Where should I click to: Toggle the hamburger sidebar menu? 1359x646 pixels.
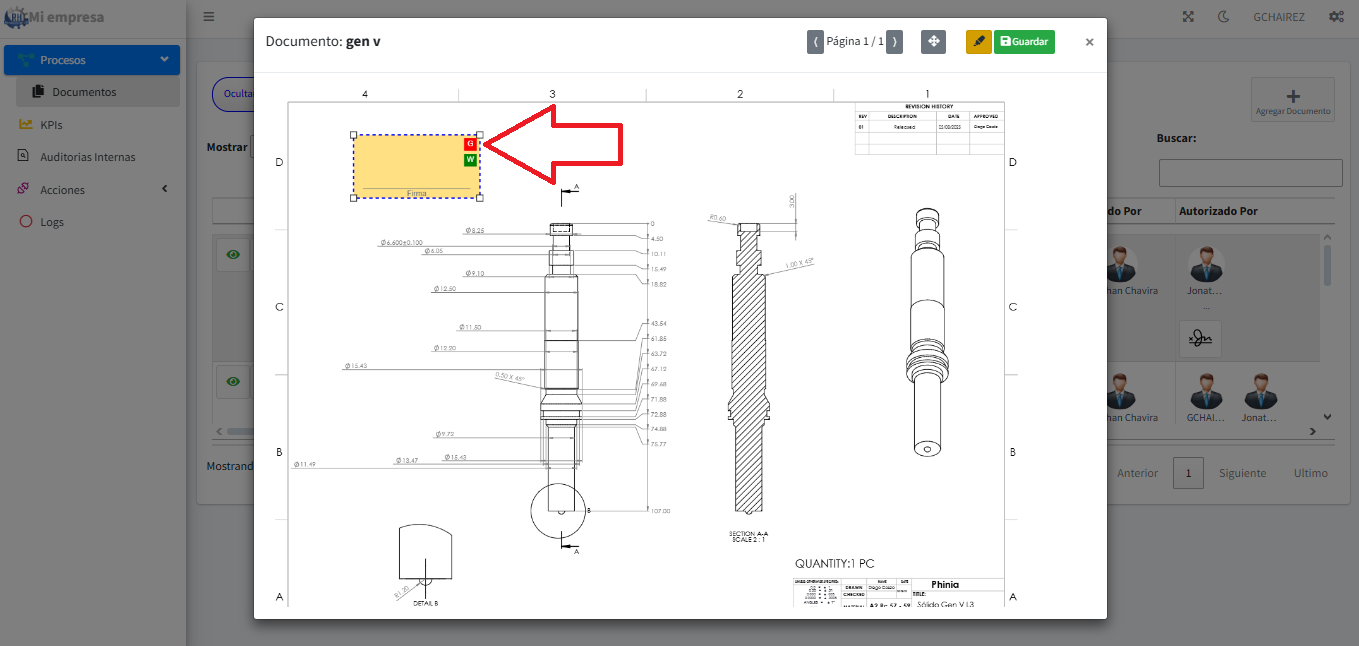[208, 17]
